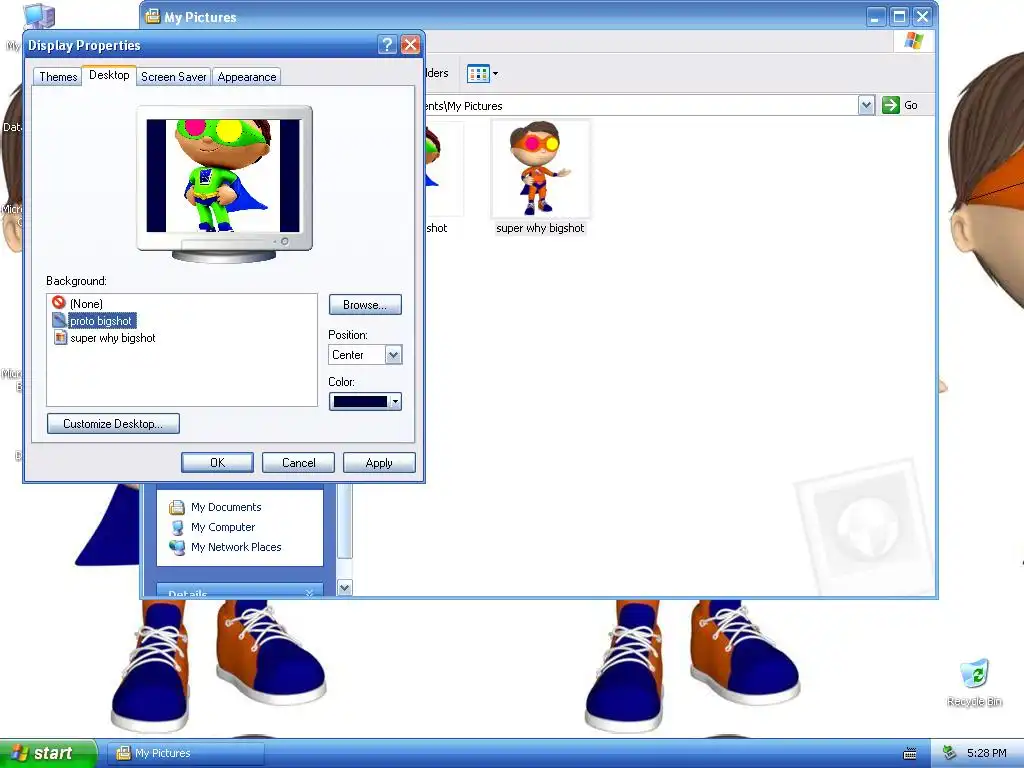Click the My Pictures taskbar button

point(185,753)
